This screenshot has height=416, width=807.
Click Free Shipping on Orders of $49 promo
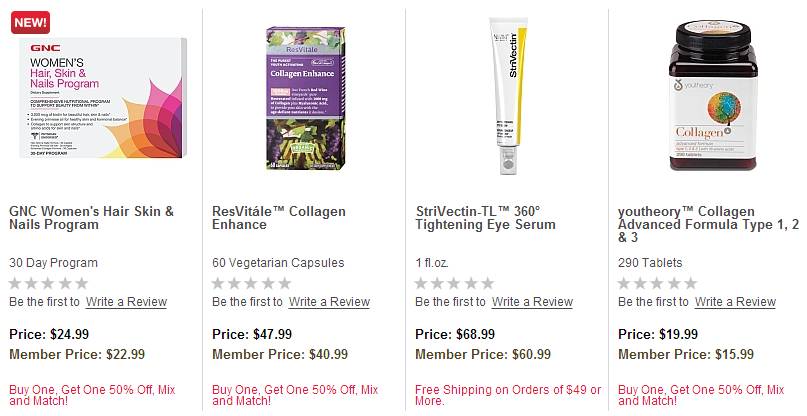508,395
